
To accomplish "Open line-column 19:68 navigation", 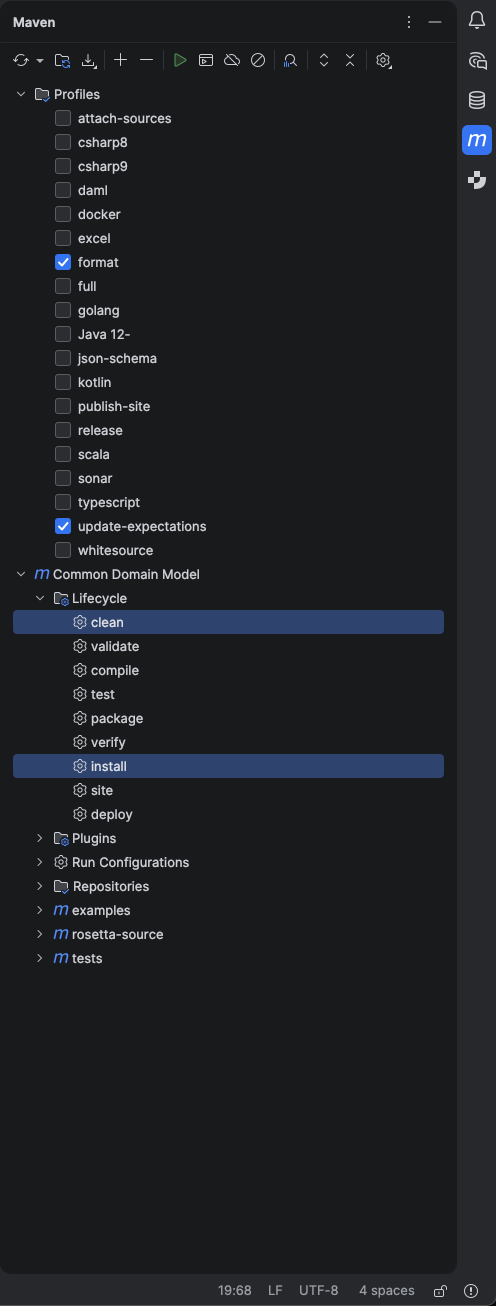I will click(235, 1291).
